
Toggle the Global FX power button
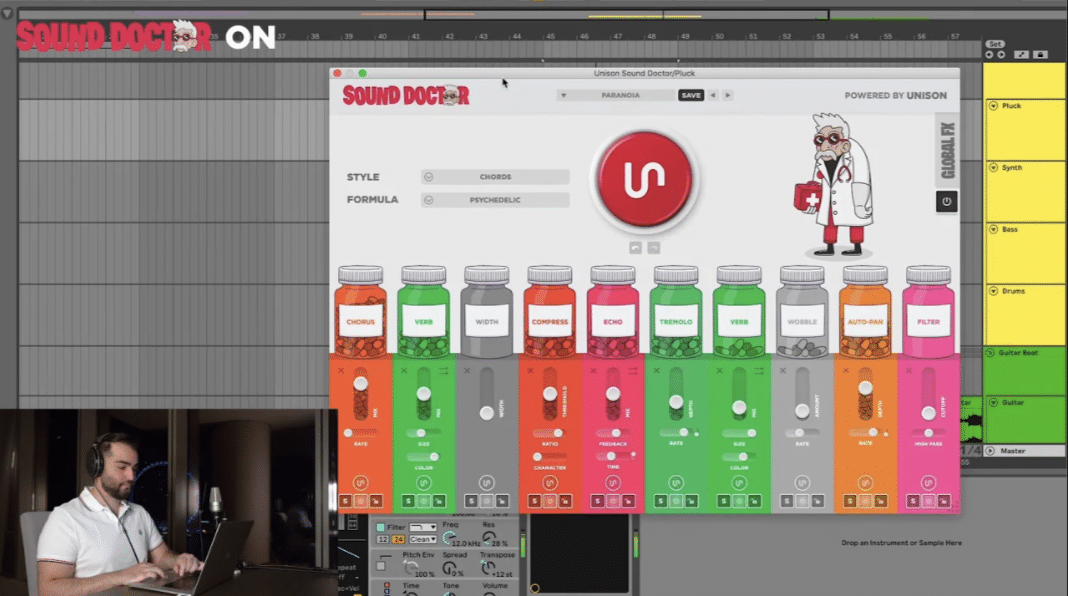click(x=946, y=202)
